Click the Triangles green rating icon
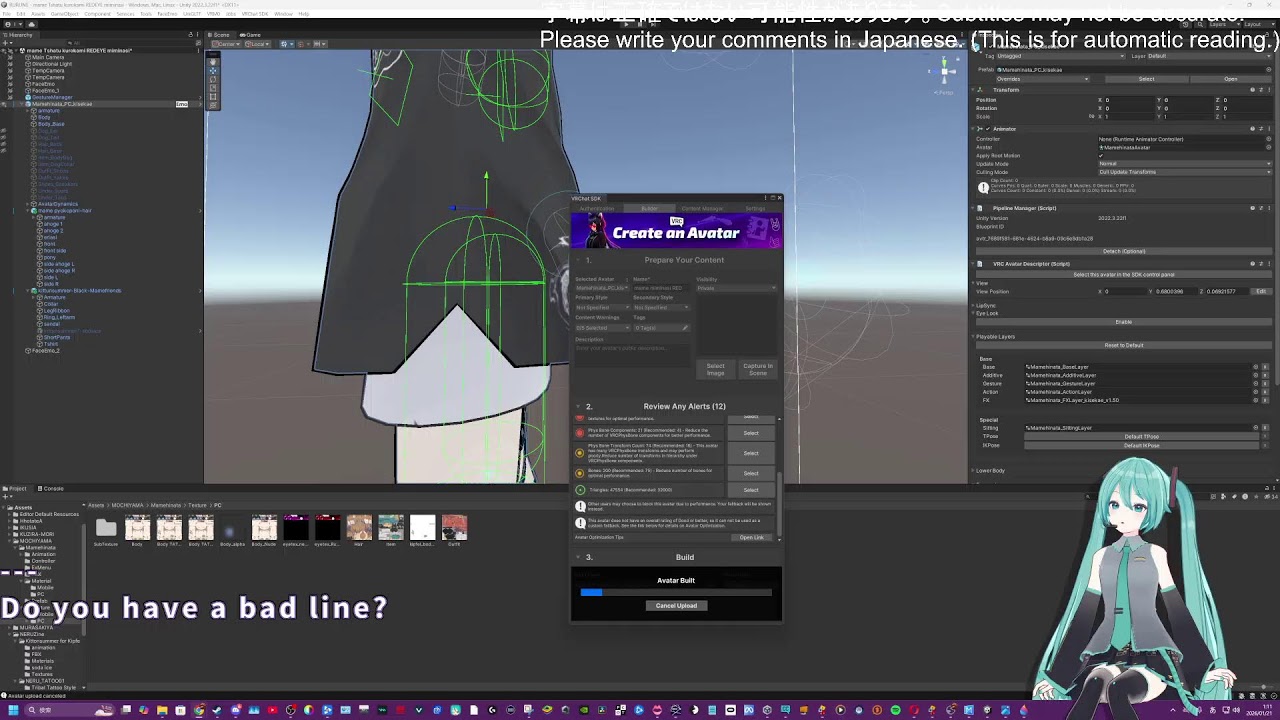The width and height of the screenshot is (1280, 720). [580, 490]
